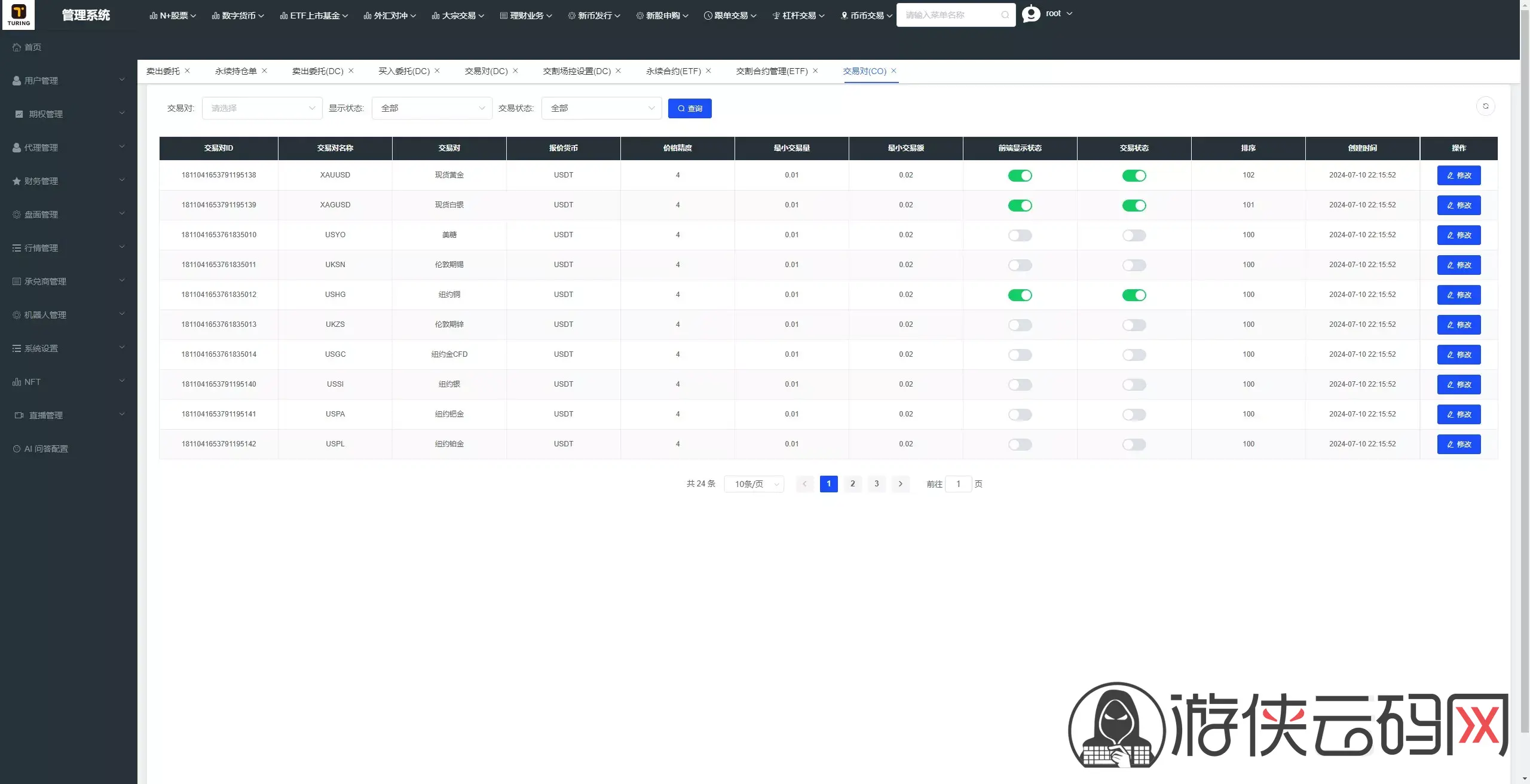Viewport: 1530px width, 784px height.
Task: Expand the NFT sidebar menu
Action: [x=69, y=382]
